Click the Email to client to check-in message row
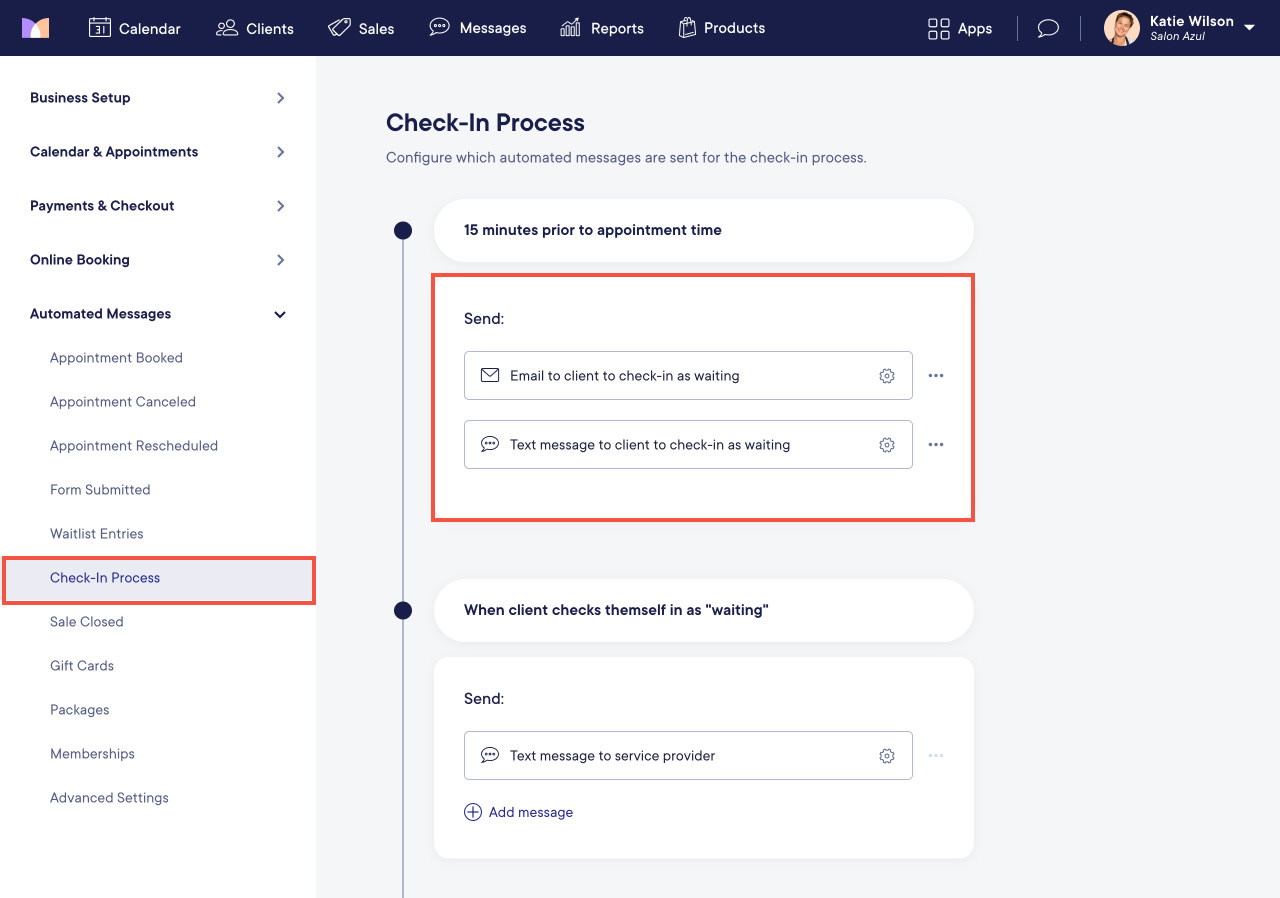This screenshot has height=898, width=1280. pyautogui.click(x=688, y=376)
